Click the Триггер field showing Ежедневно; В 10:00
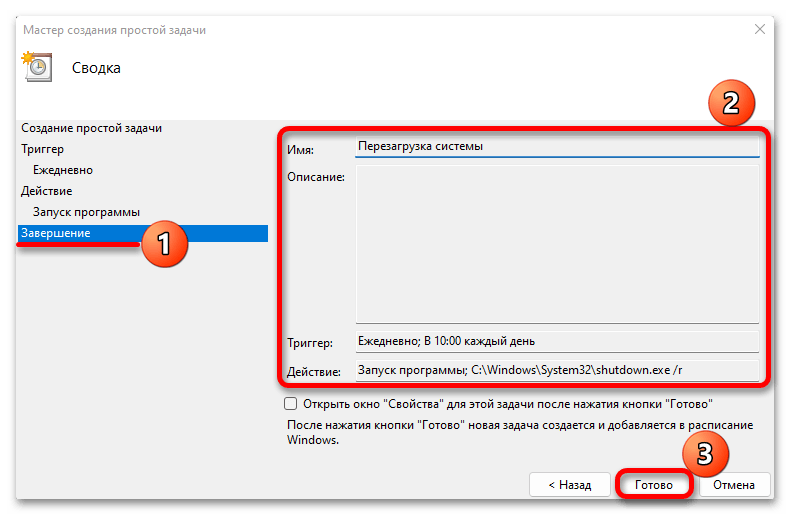 click(x=557, y=341)
